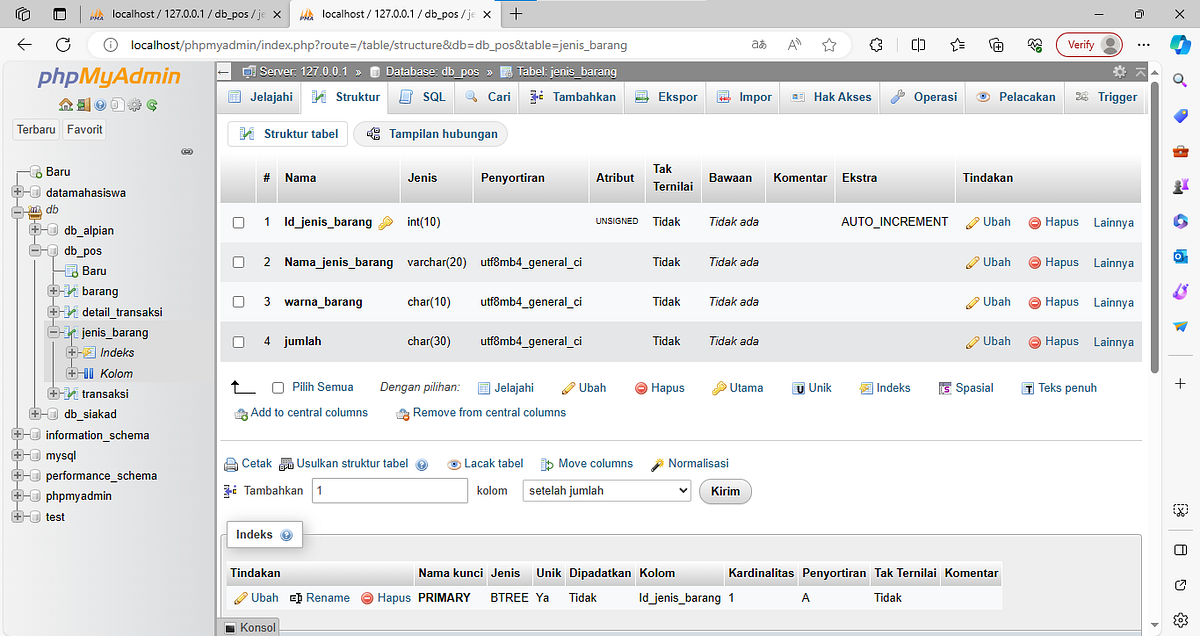Screen dimensions: 1200x636
Task: Click the phpMyAdmin home icon
Action: [66, 105]
